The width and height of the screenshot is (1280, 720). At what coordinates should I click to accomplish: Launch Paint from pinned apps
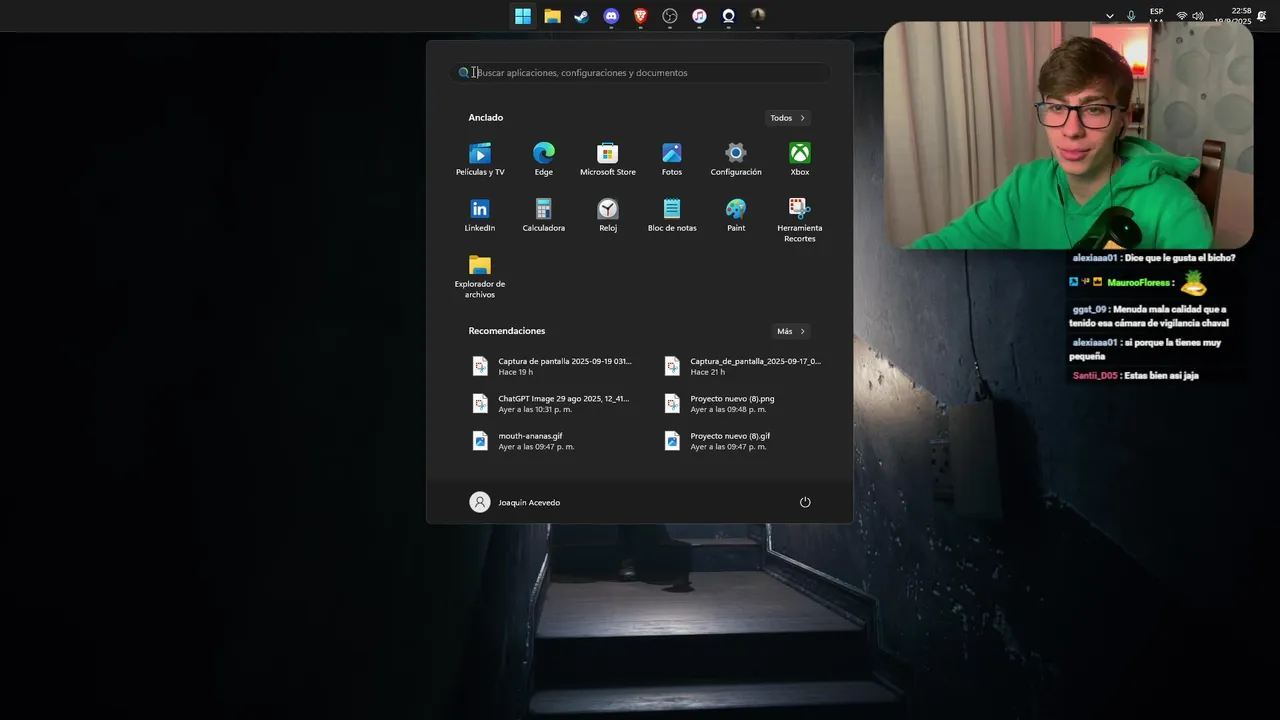tap(736, 216)
